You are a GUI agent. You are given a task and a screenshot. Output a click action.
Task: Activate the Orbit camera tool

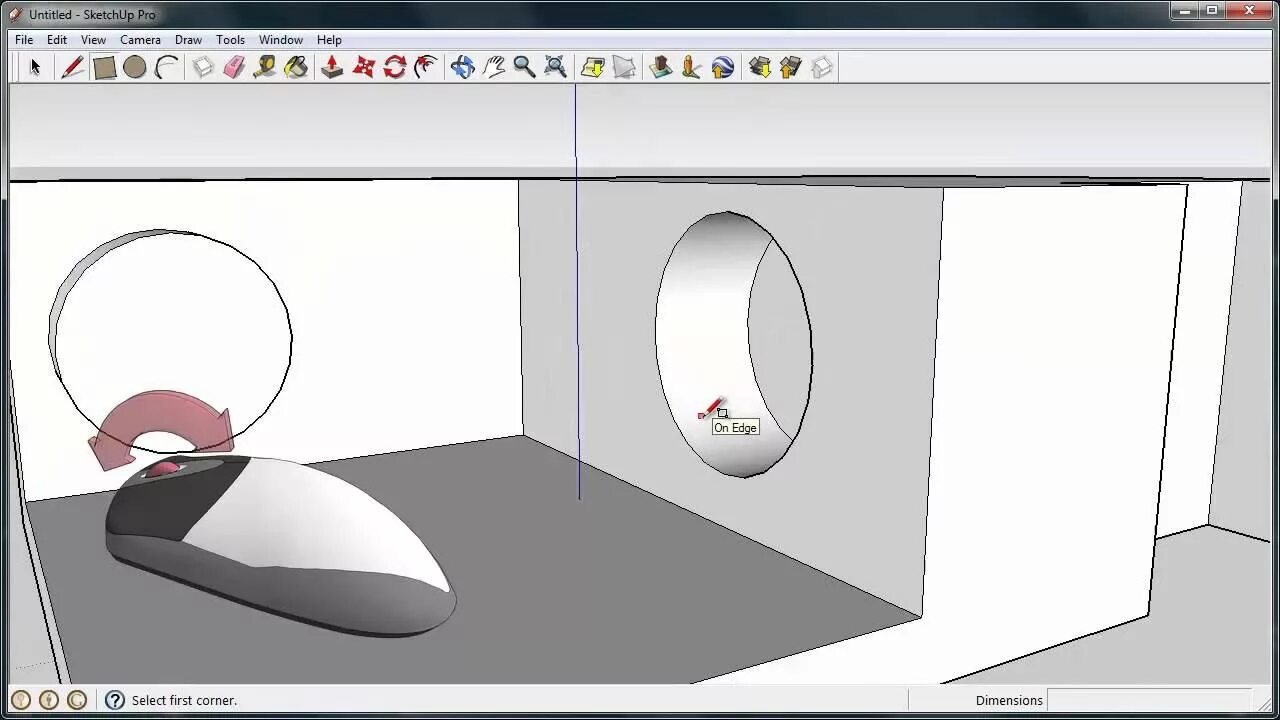click(x=463, y=67)
